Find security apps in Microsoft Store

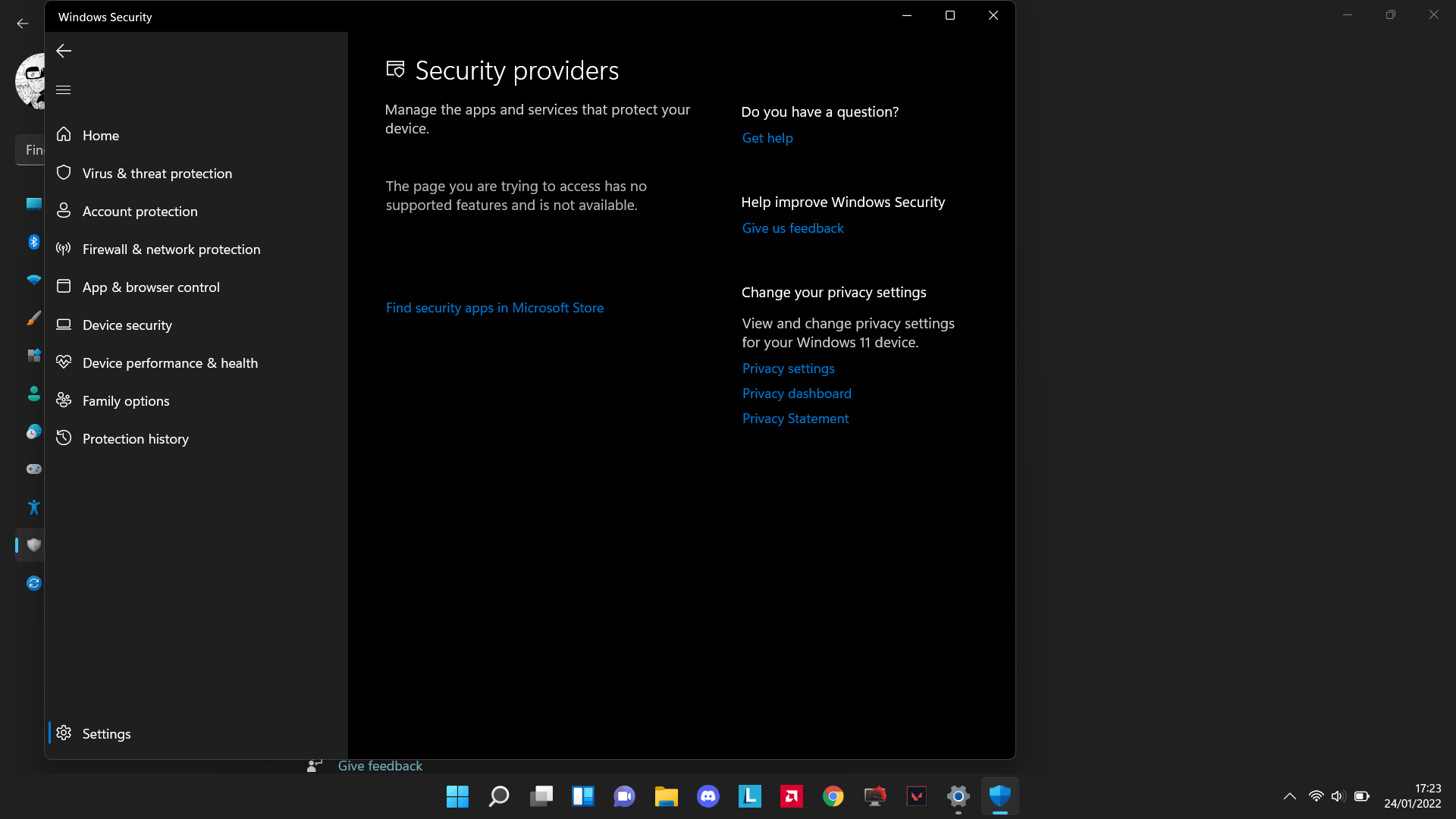(494, 307)
